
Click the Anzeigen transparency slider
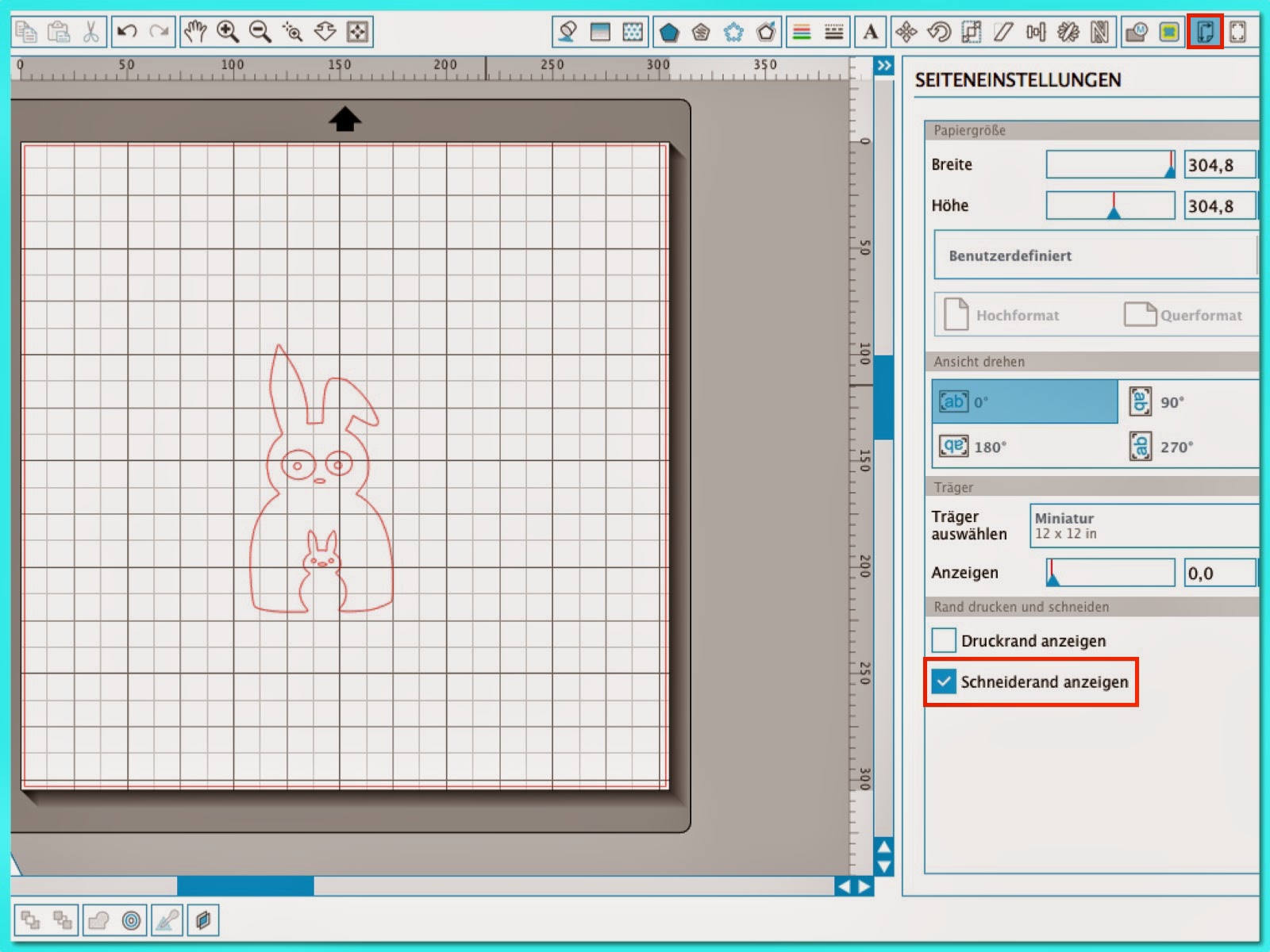tap(1110, 573)
